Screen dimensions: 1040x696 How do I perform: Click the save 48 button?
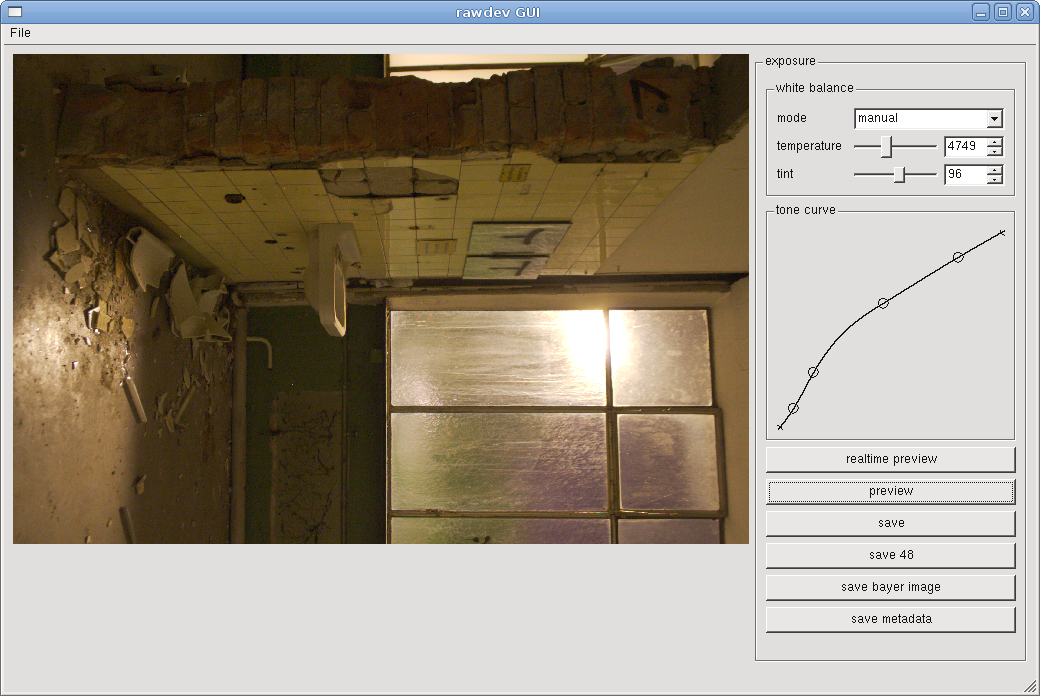point(890,555)
